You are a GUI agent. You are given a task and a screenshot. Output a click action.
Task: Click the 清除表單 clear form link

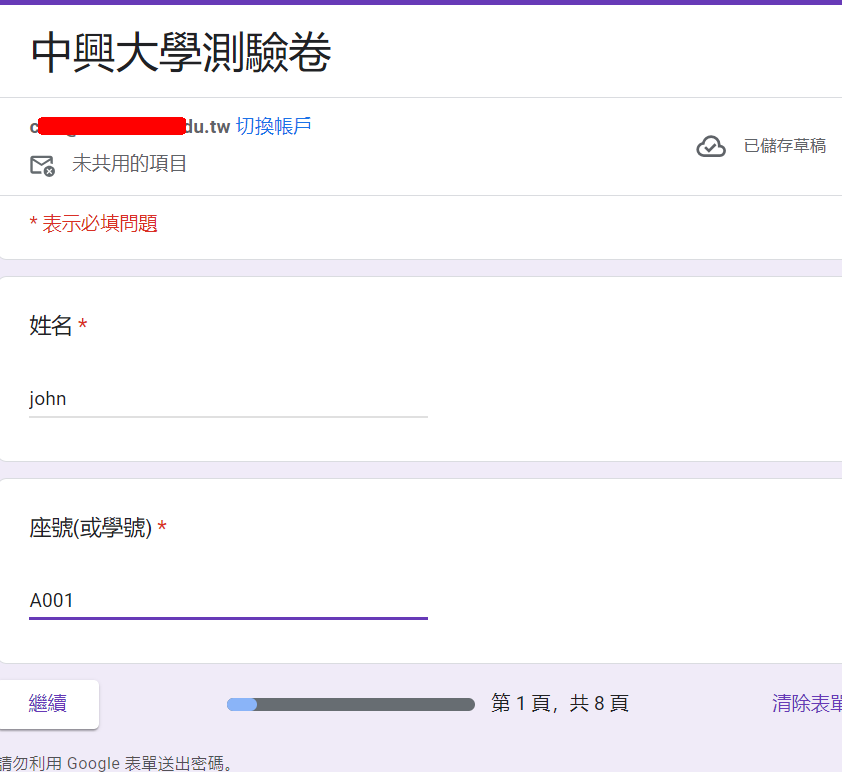coord(806,703)
